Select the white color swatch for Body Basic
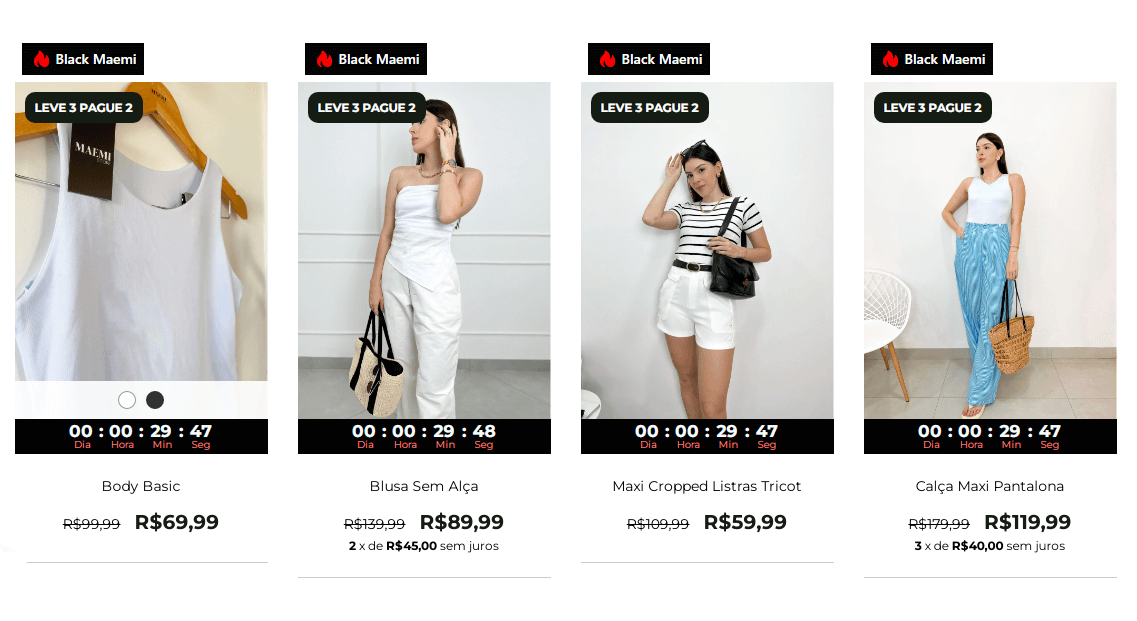Image resolution: width=1137 pixels, height=621 pixels. [127, 400]
